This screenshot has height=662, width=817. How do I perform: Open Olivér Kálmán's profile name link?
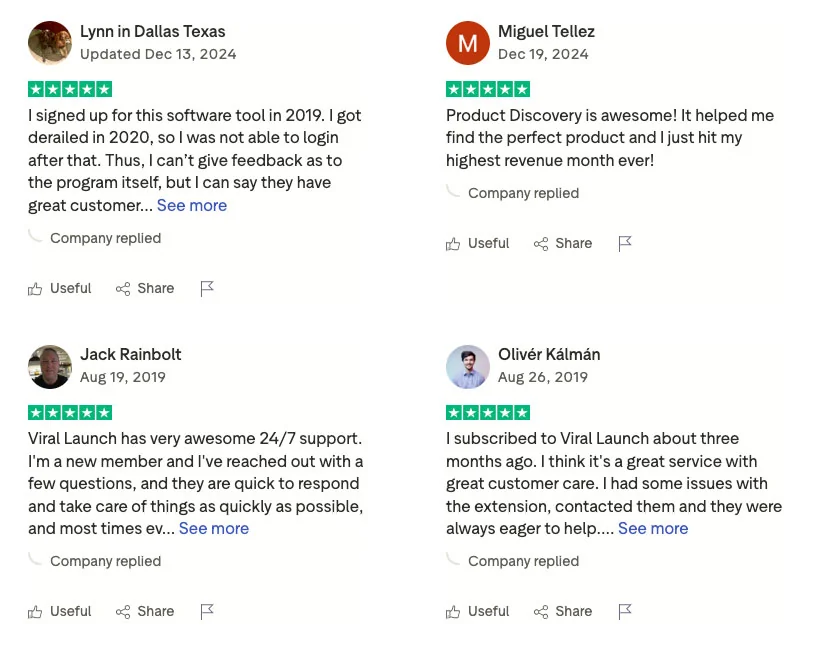tap(549, 355)
